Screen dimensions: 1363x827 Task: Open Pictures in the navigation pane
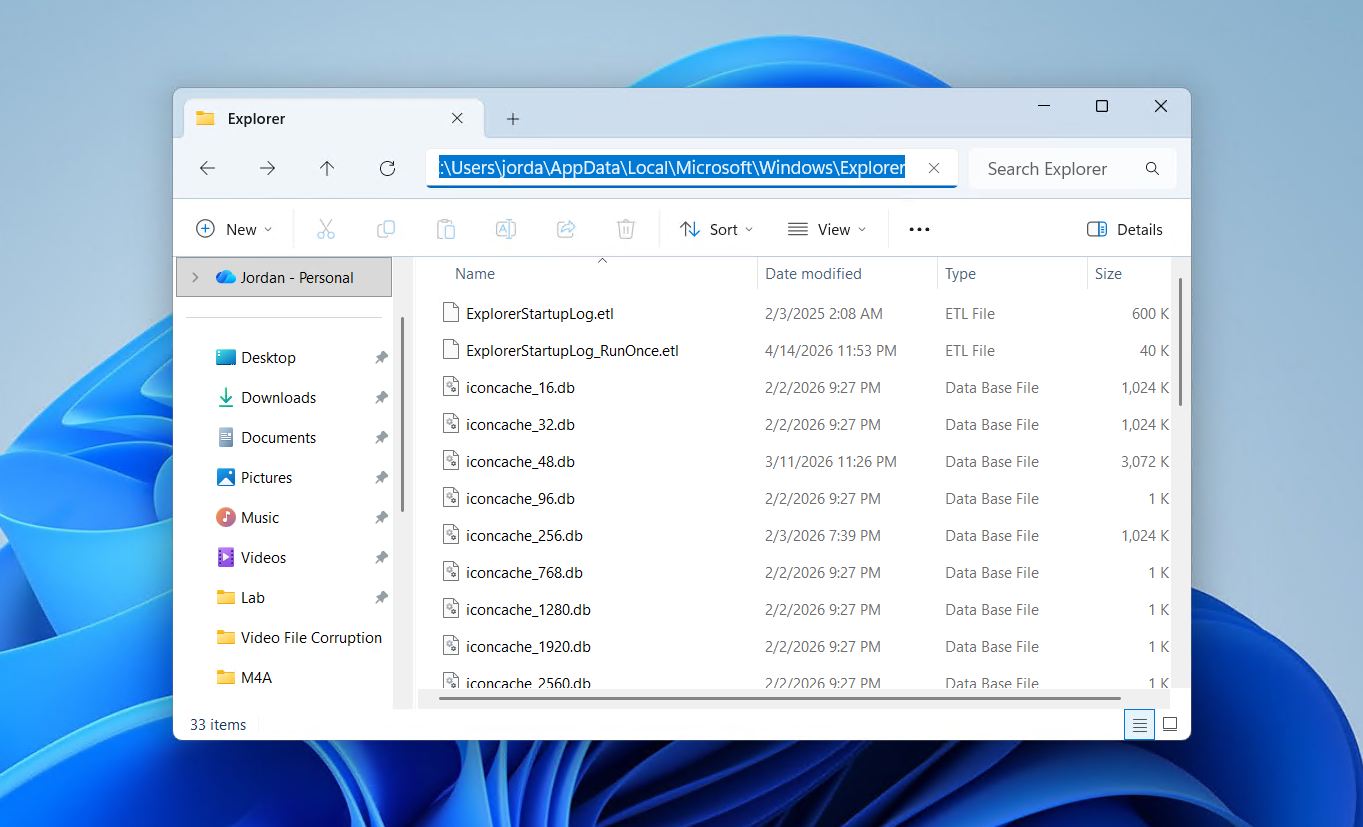(x=266, y=477)
